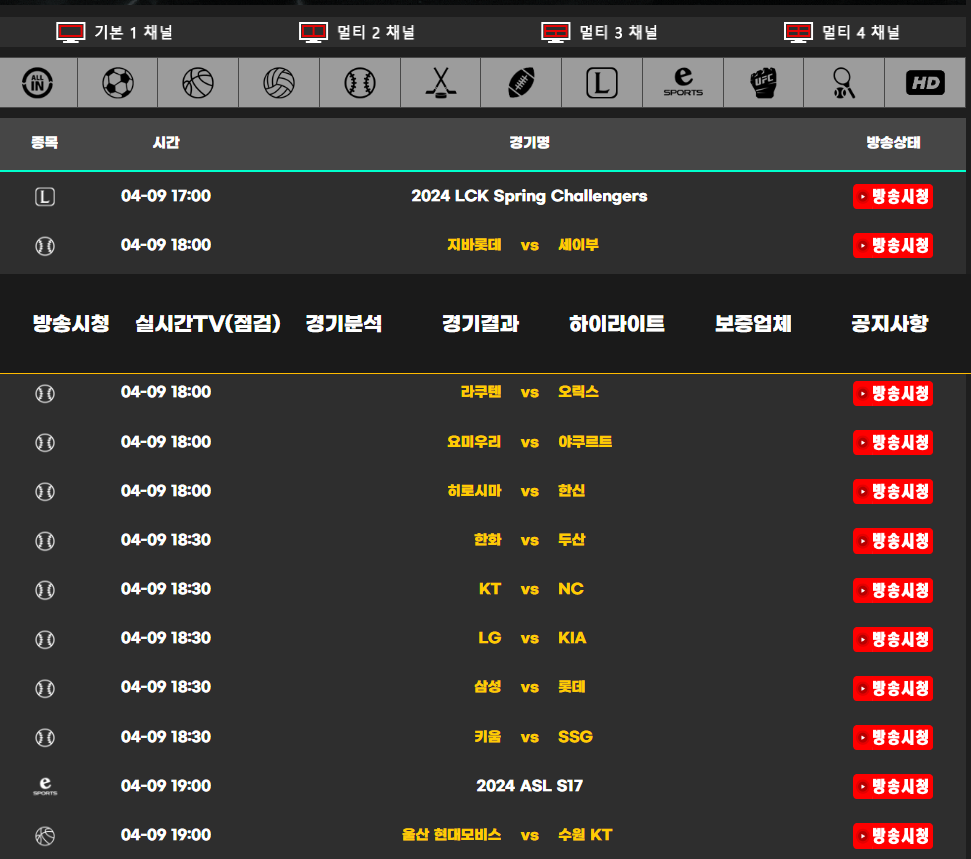Filter by American football icon
The height and width of the screenshot is (859, 971).
pyautogui.click(x=521, y=82)
